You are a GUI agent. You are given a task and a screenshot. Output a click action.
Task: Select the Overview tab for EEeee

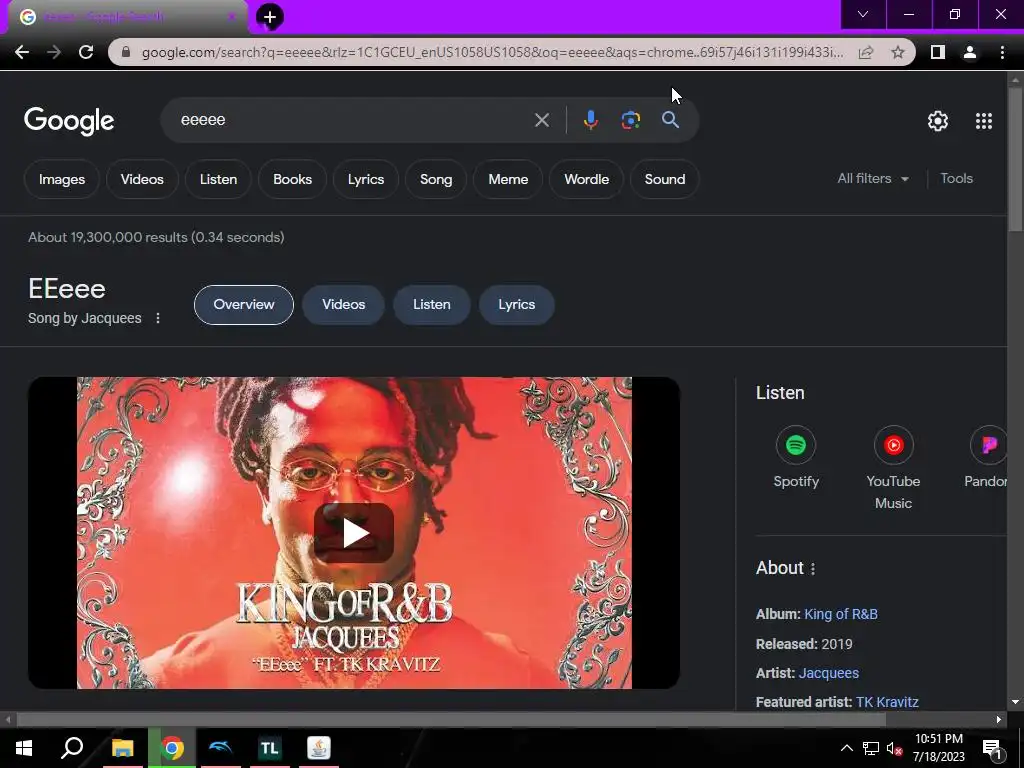pyautogui.click(x=244, y=304)
